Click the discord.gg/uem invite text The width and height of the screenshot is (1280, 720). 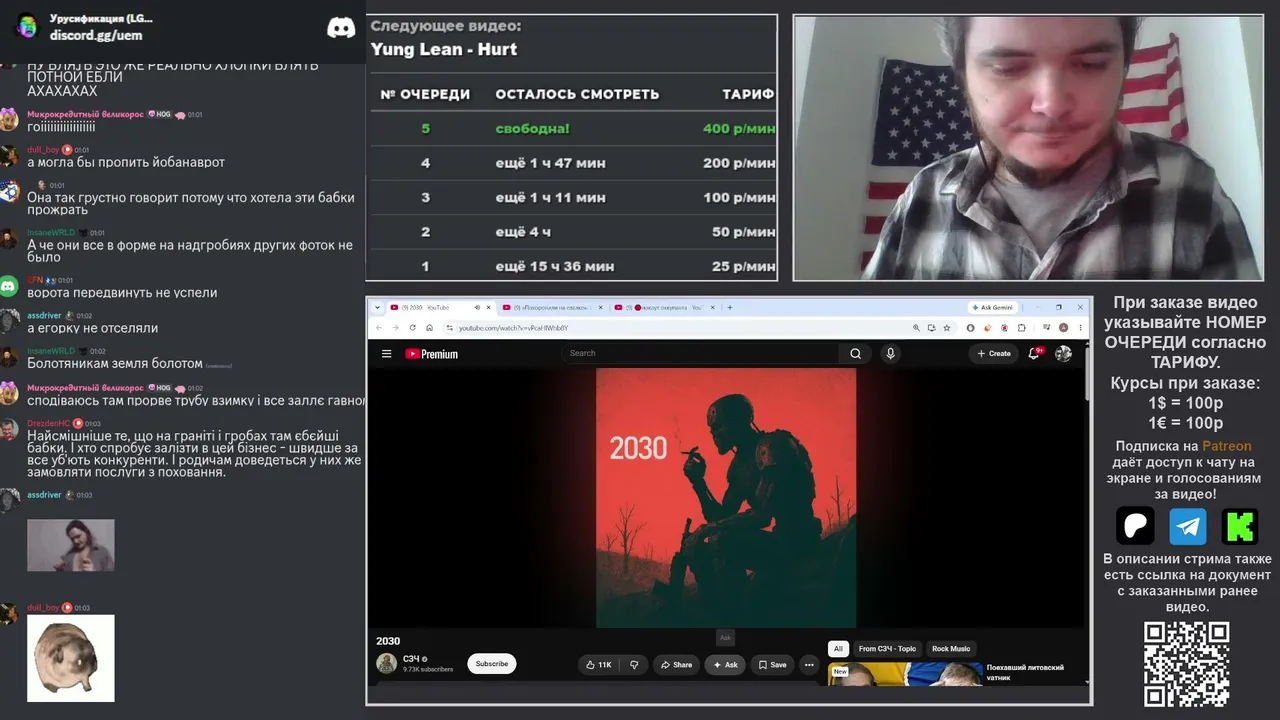[x=96, y=35]
